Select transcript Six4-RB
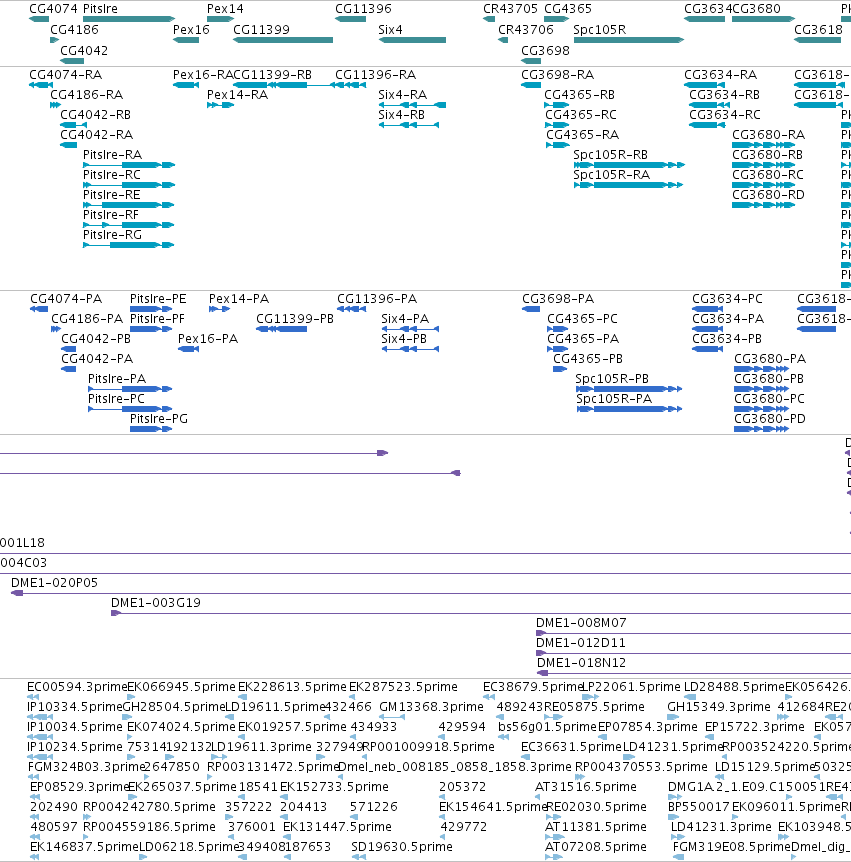Image resolution: width=851 pixels, height=862 pixels. coord(409,125)
